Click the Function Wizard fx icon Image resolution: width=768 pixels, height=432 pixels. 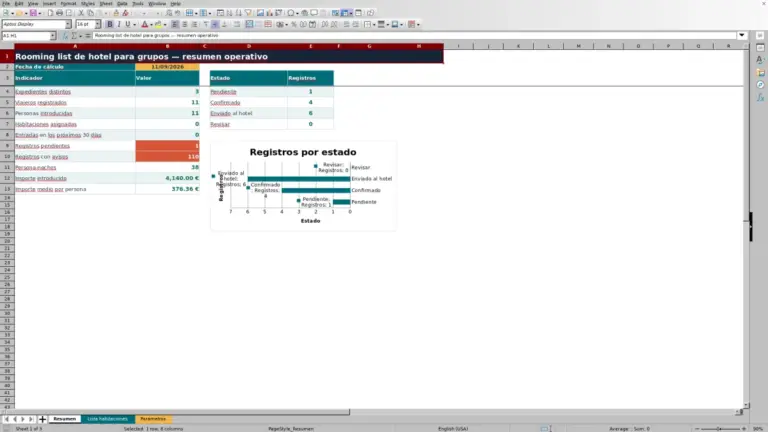[x=65, y=36]
